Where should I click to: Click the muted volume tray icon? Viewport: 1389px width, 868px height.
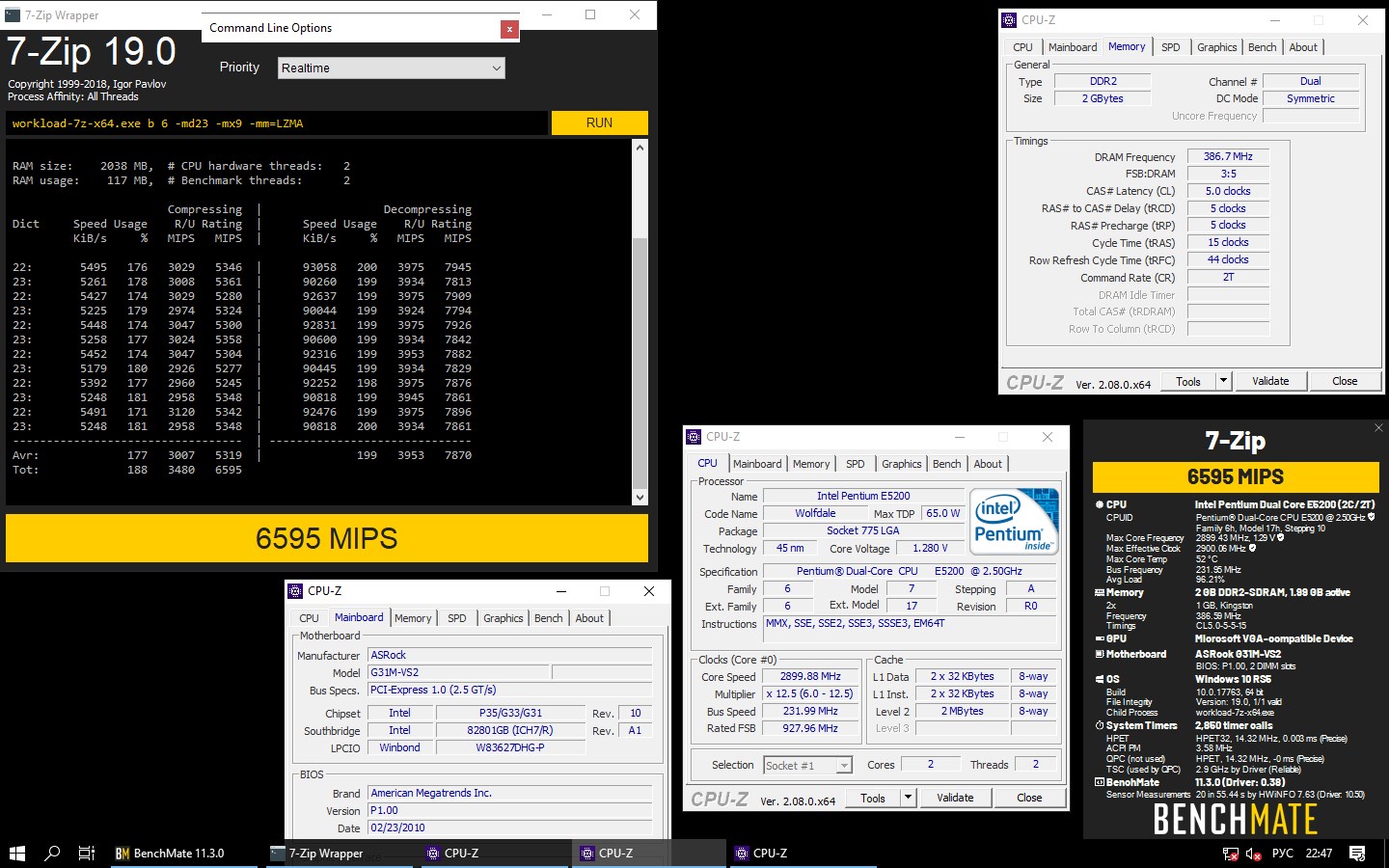coord(1254,854)
